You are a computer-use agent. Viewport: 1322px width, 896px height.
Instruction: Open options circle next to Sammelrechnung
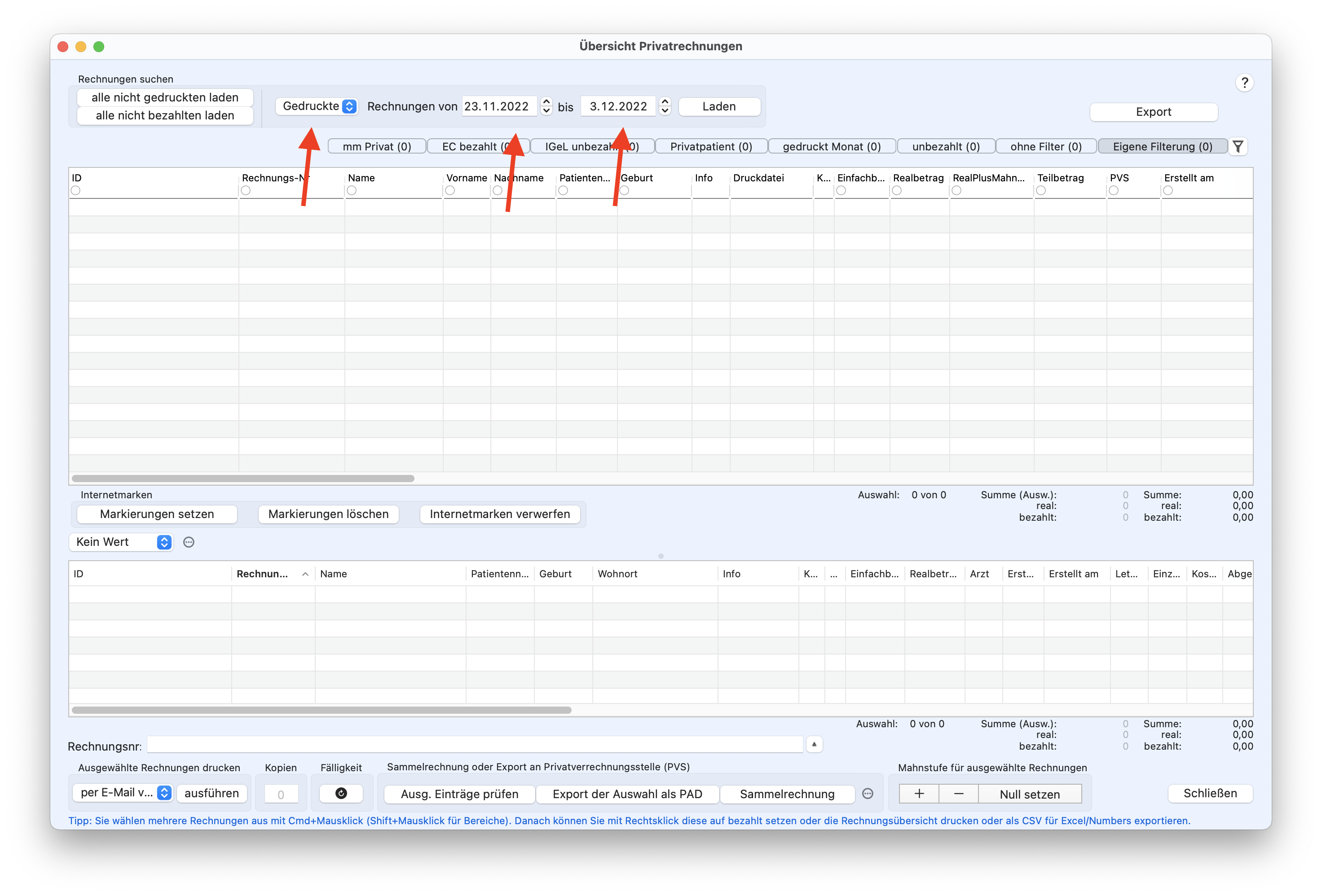[868, 794]
